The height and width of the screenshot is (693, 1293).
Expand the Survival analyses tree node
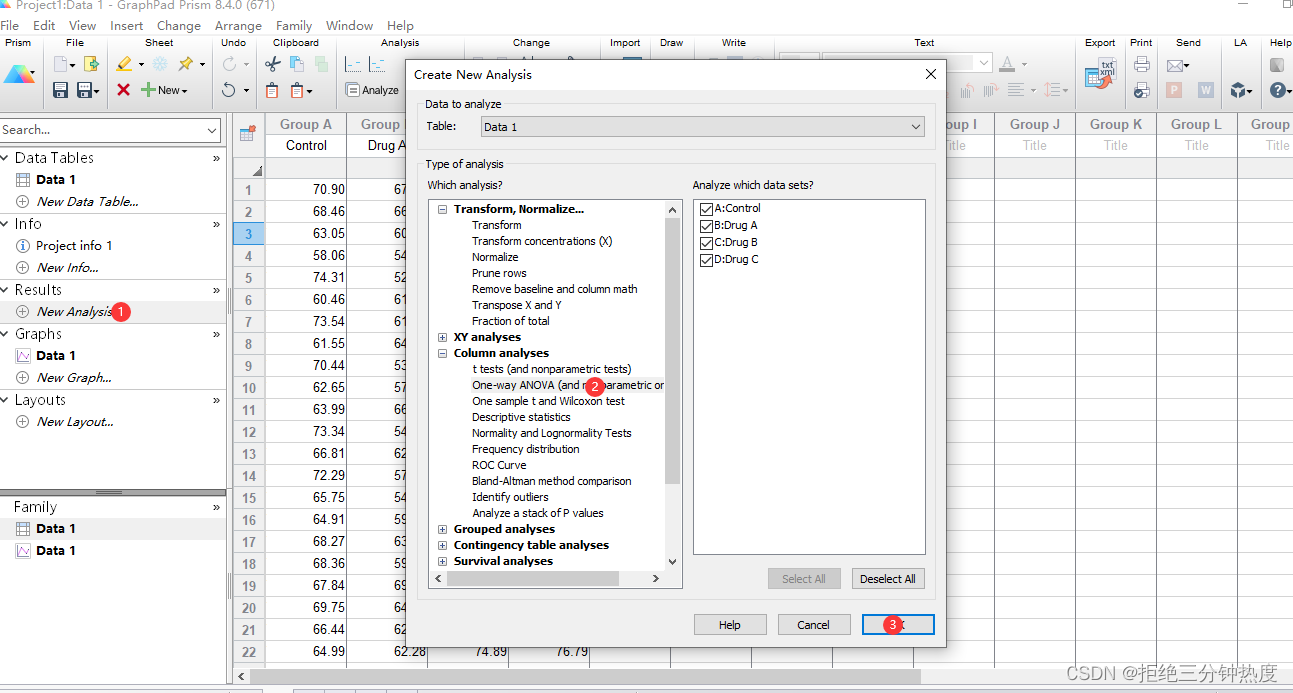[442, 561]
